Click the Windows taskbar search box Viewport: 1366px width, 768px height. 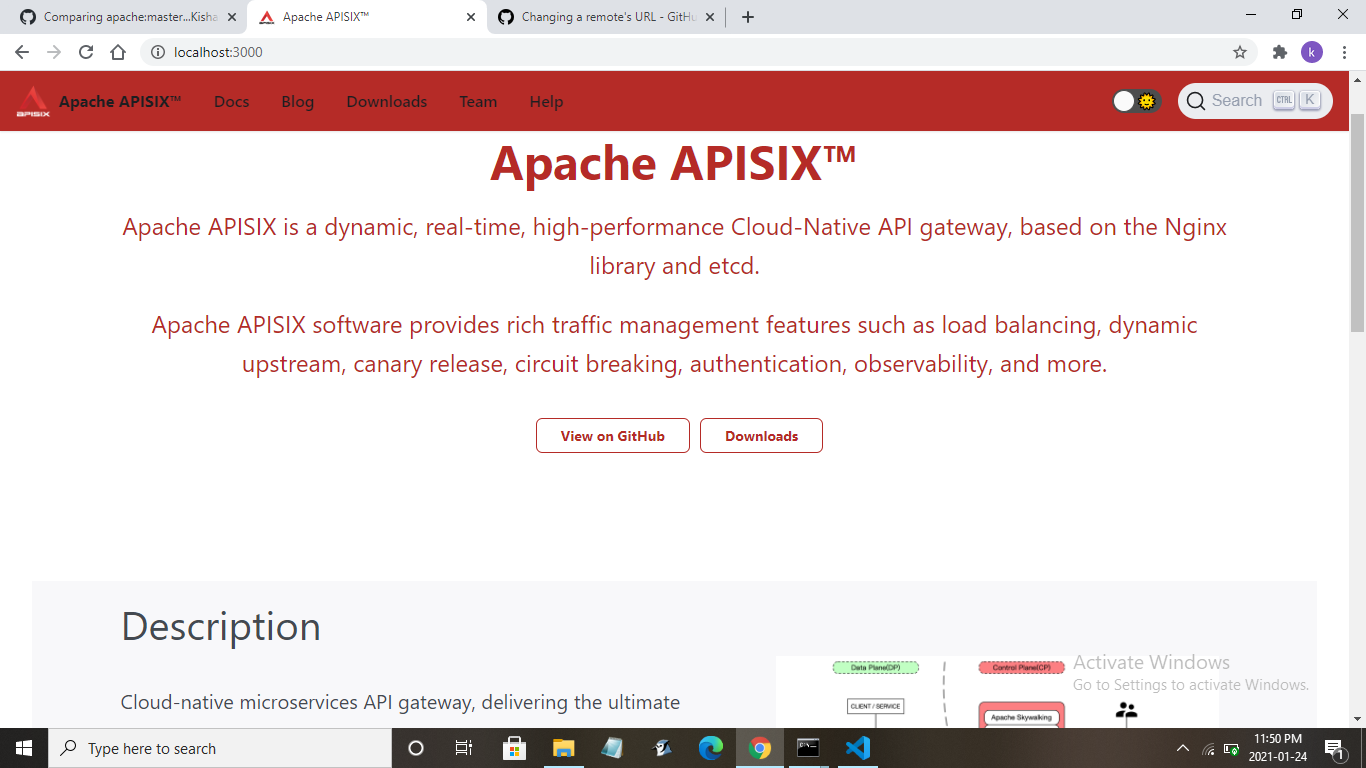[x=220, y=748]
